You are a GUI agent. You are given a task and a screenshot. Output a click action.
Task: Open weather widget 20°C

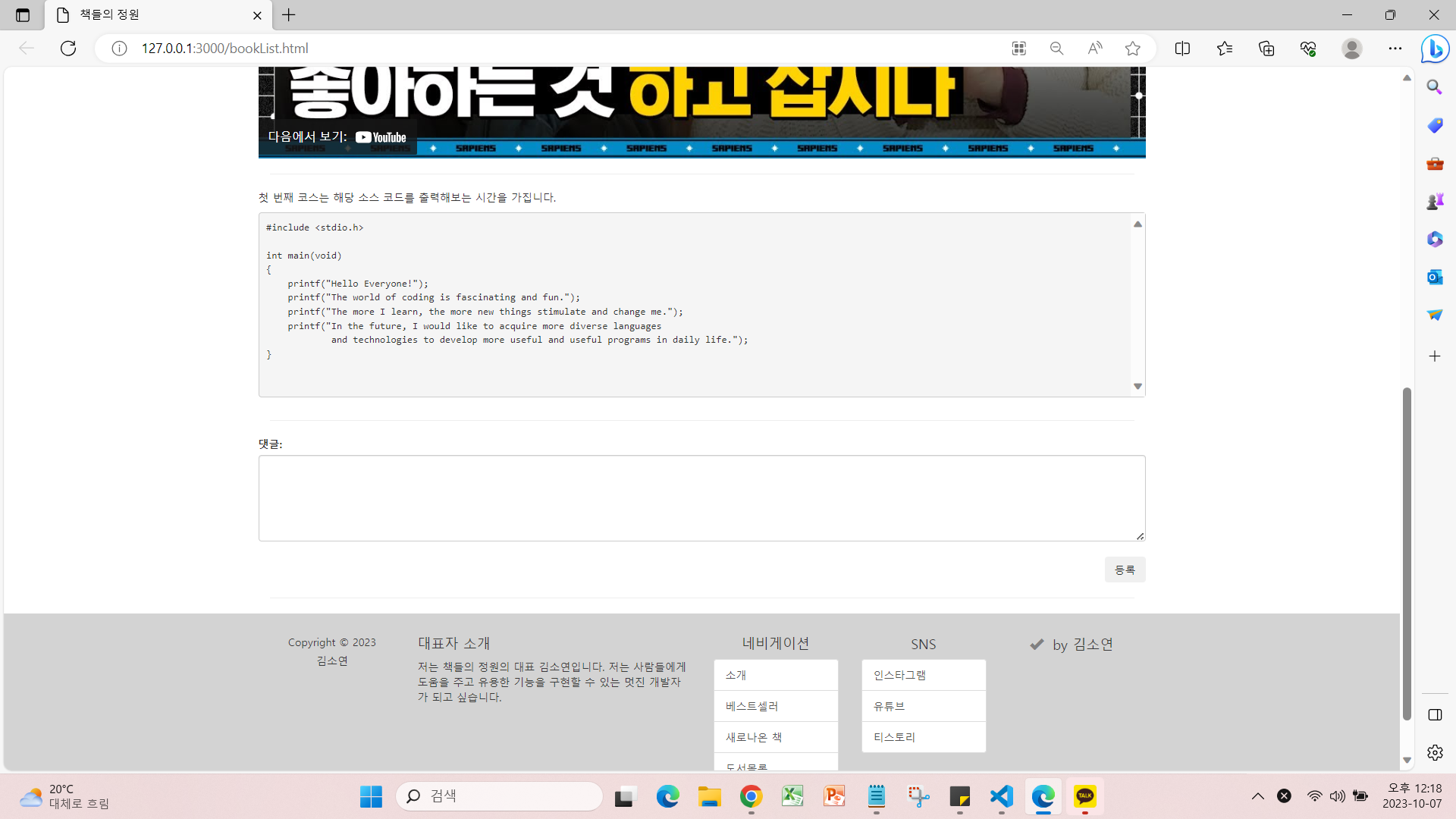[x=64, y=796]
